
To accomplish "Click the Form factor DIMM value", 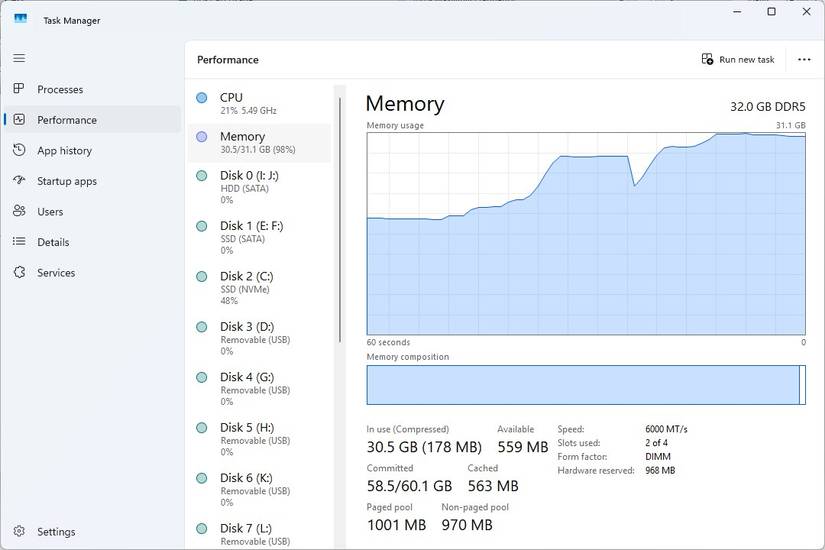I will tap(658, 457).
